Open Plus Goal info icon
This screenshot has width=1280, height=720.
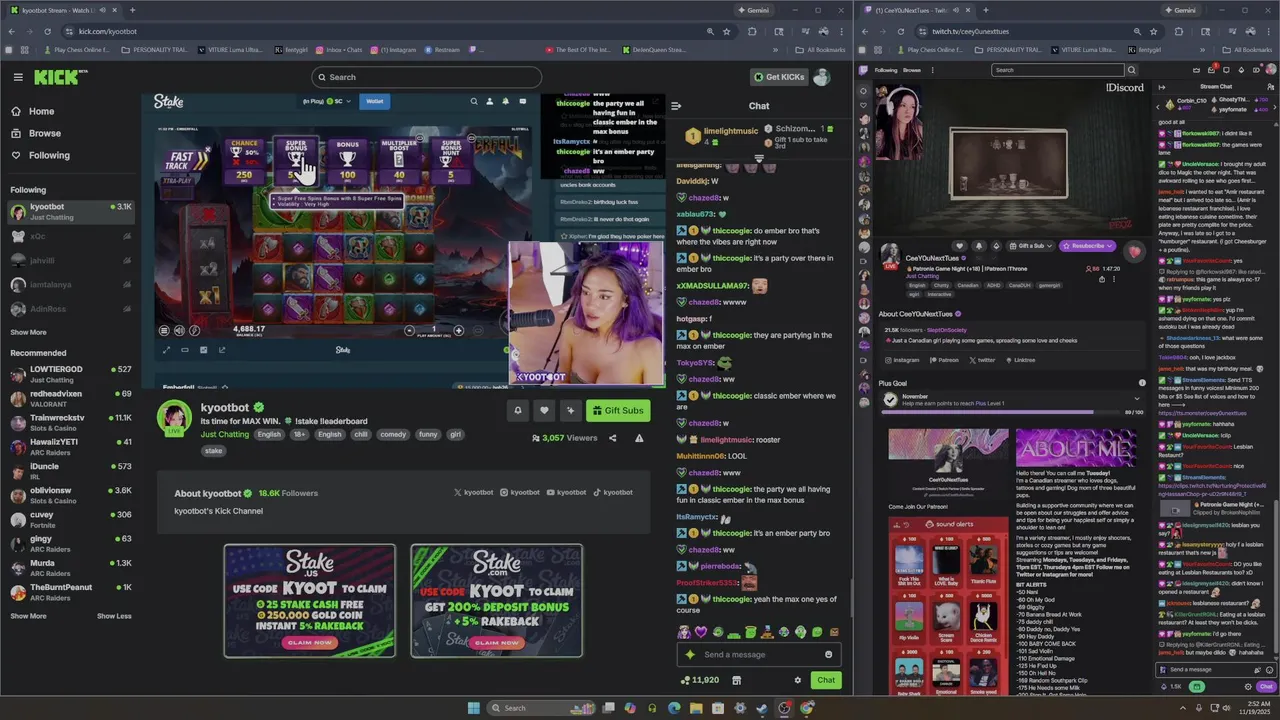coord(1142,383)
